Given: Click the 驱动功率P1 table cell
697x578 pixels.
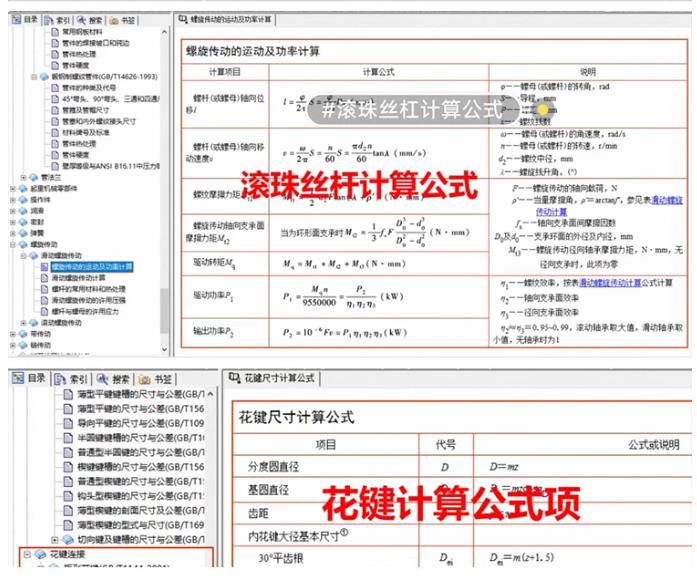Looking at the screenshot, I should point(225,297).
